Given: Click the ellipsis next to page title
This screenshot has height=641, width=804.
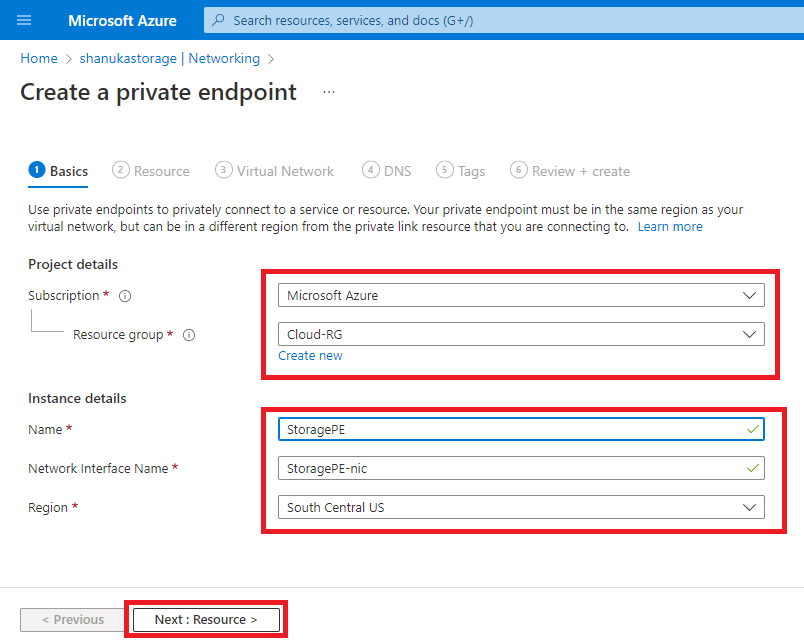Looking at the screenshot, I should click(x=328, y=91).
